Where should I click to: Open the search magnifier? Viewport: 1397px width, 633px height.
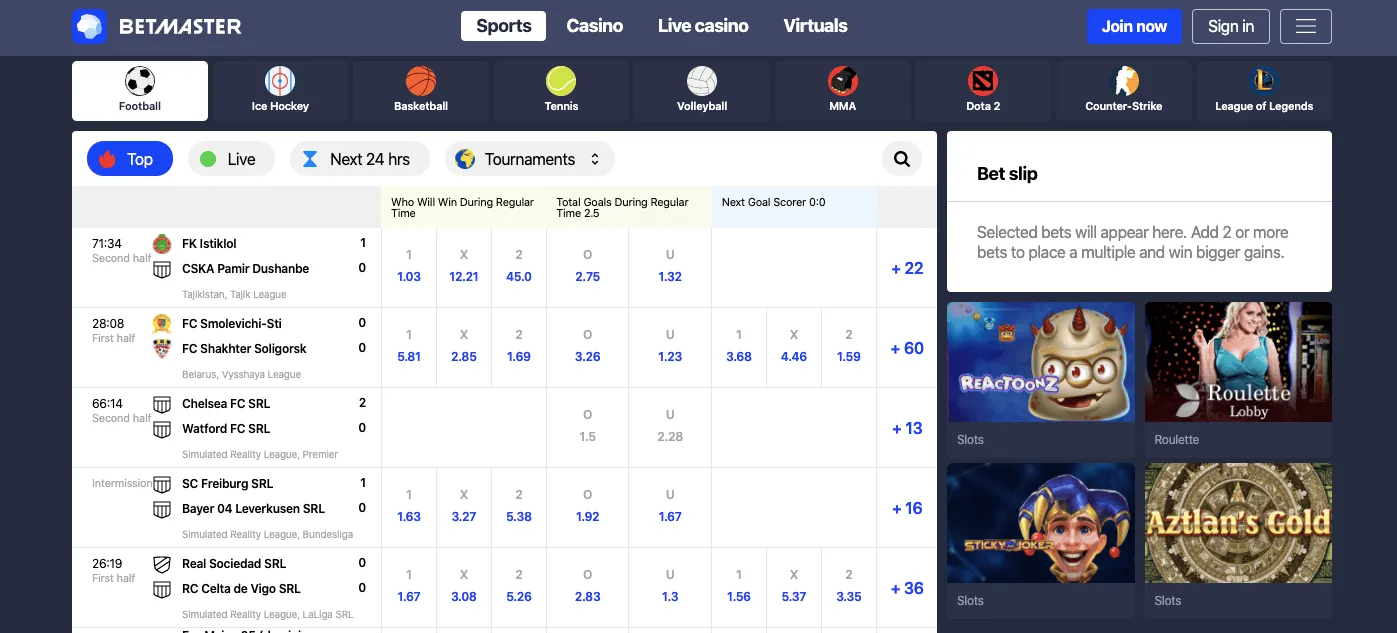click(x=901, y=158)
